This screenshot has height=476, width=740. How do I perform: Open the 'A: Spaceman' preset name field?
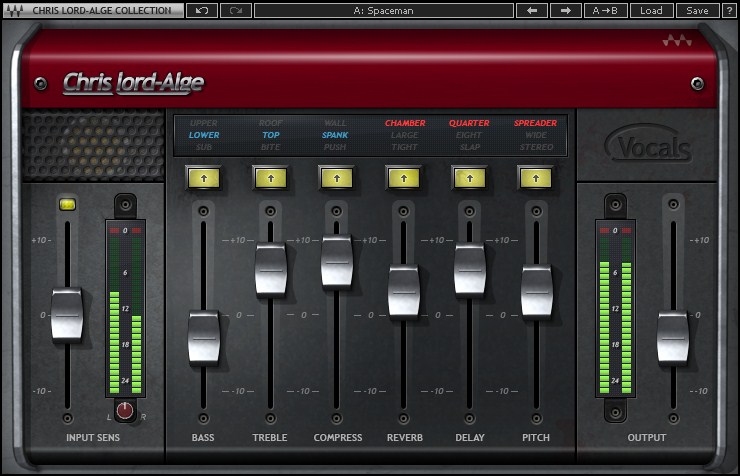coord(383,10)
